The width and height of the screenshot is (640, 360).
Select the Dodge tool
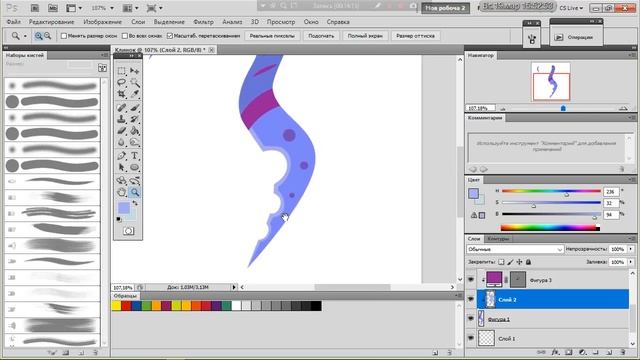(134, 142)
